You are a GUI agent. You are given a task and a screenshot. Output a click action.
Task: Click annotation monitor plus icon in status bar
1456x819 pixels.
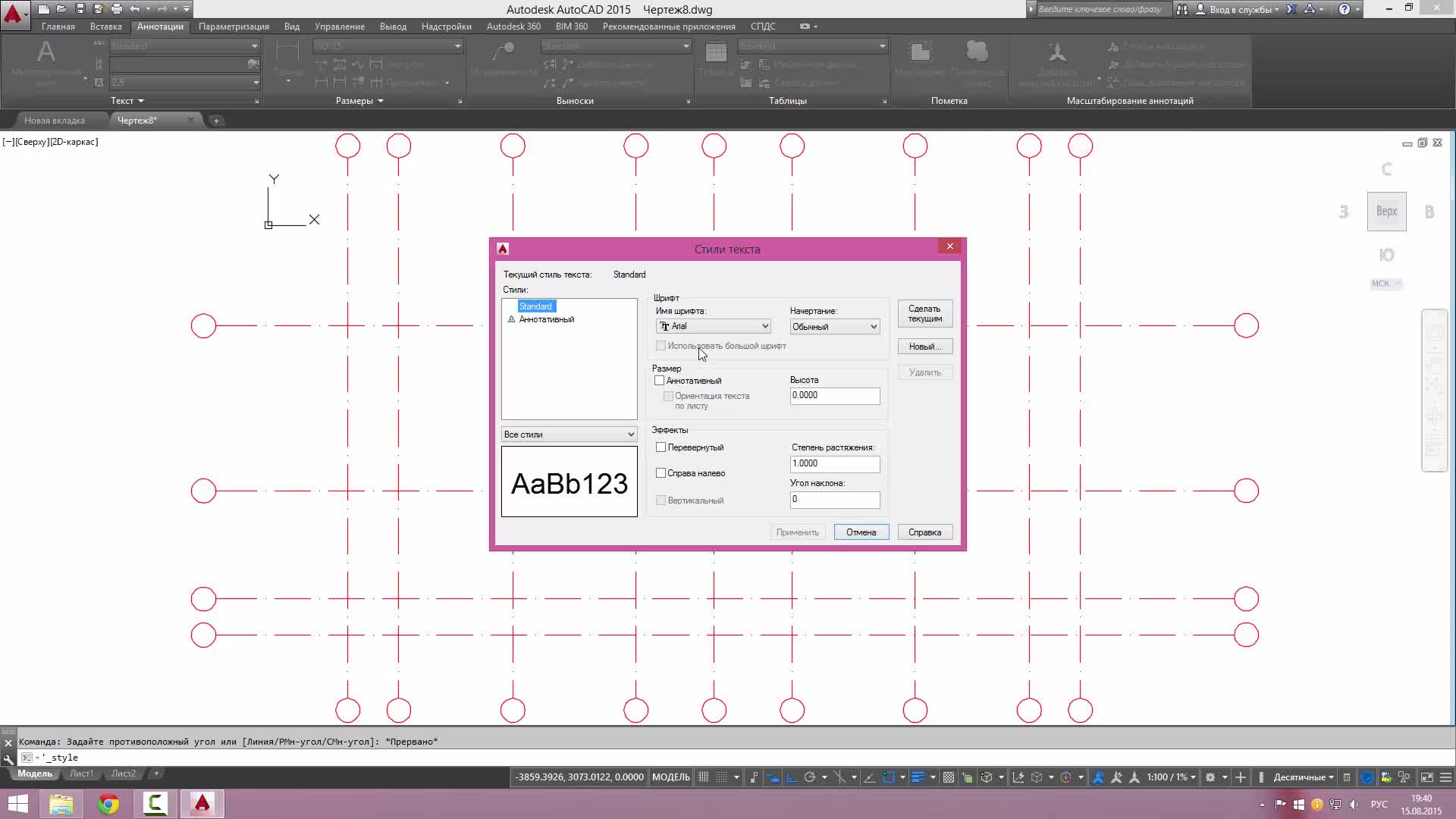click(x=1241, y=777)
